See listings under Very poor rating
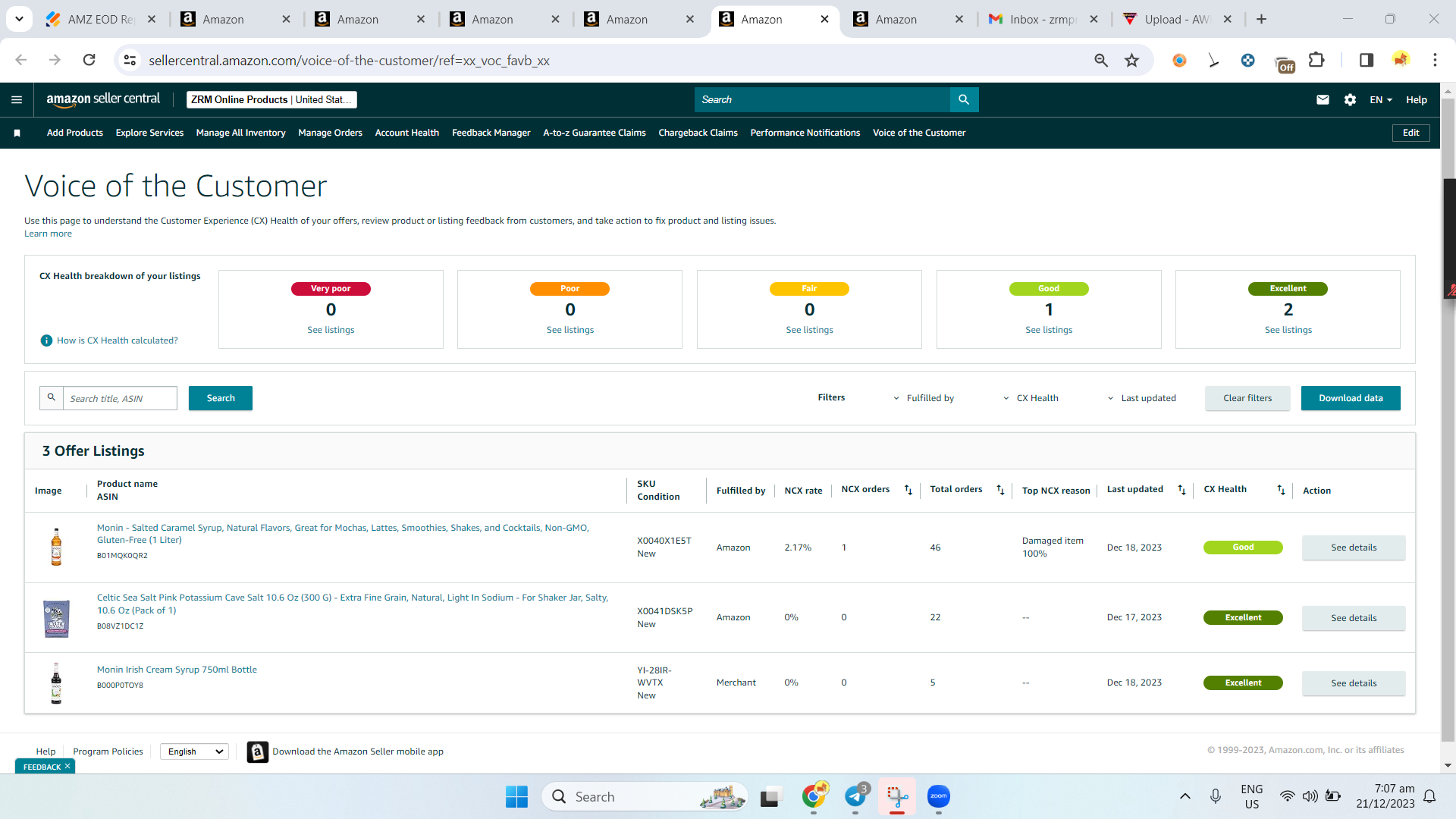The height and width of the screenshot is (819, 1456). tap(331, 330)
